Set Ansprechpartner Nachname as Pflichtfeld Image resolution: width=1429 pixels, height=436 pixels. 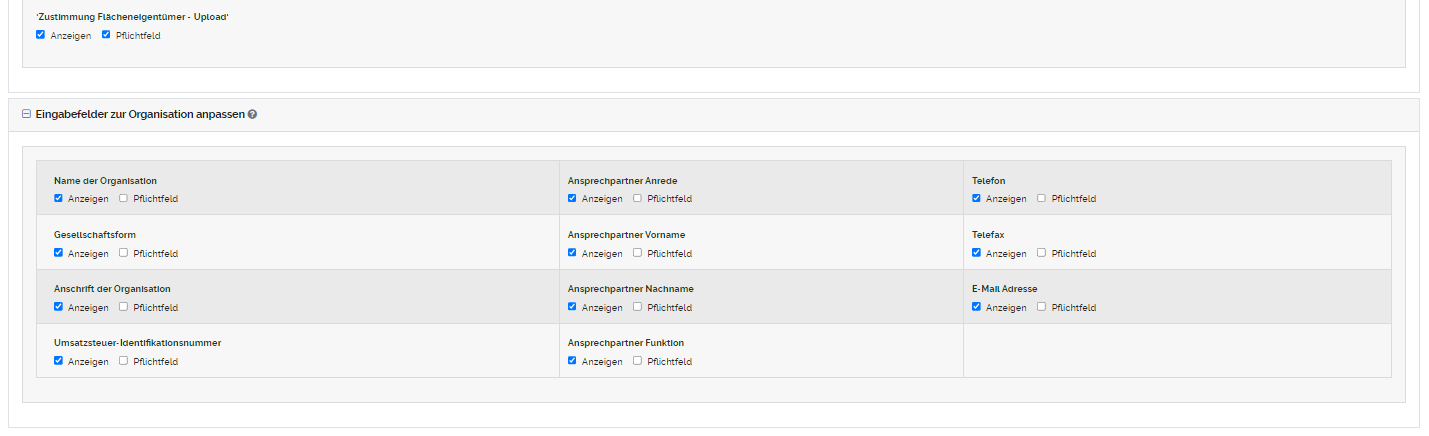point(637,306)
